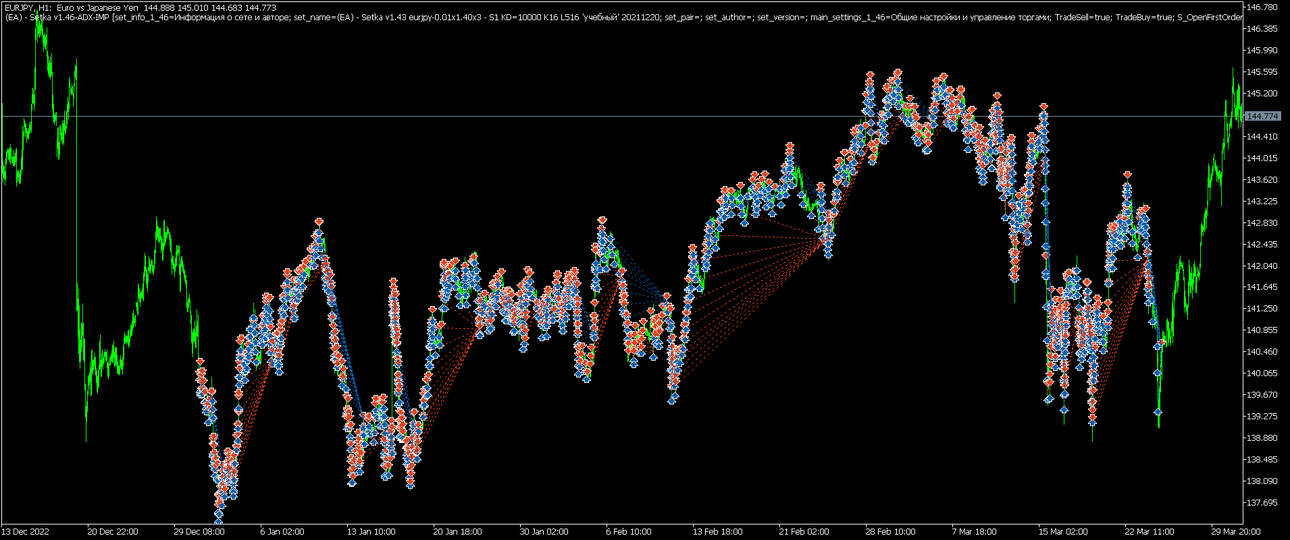The height and width of the screenshot is (540, 1290).
Task: Select the horizontal bid price line
Action: click(x=622, y=117)
